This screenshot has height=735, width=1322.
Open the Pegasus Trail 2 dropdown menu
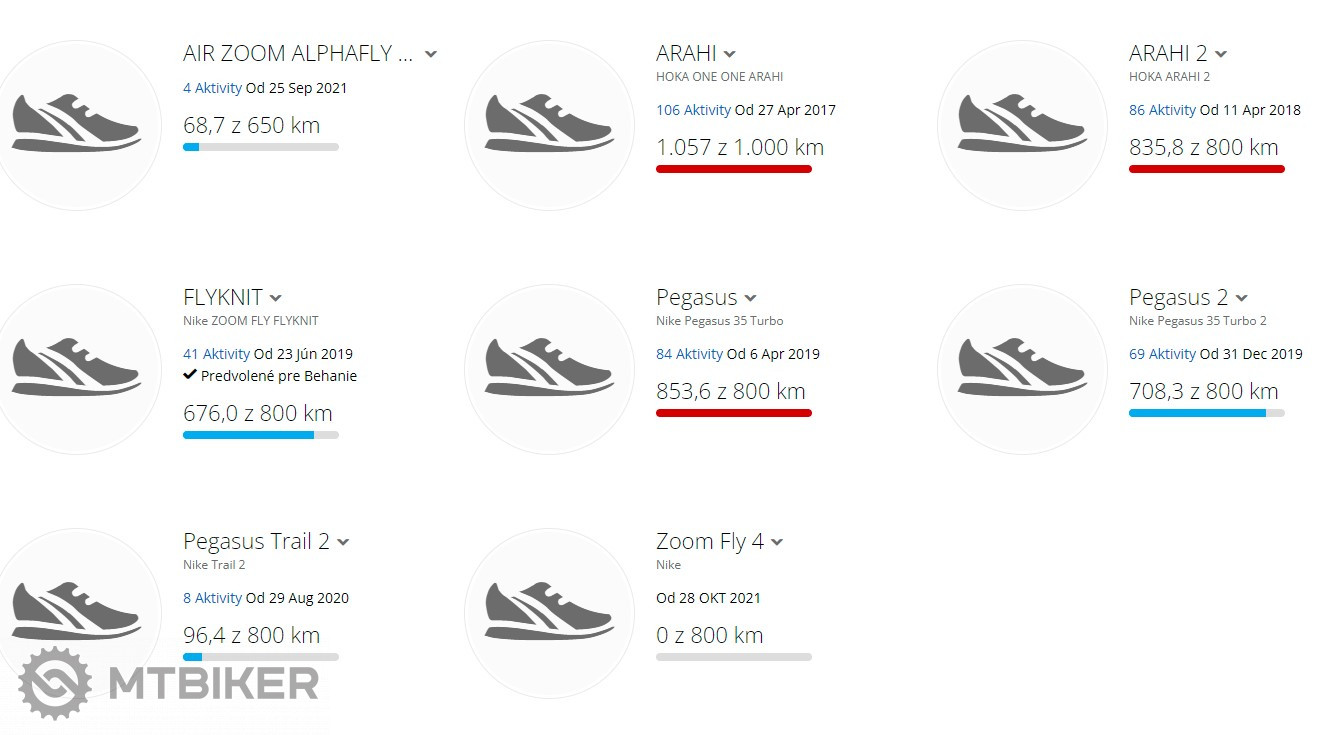coord(343,542)
